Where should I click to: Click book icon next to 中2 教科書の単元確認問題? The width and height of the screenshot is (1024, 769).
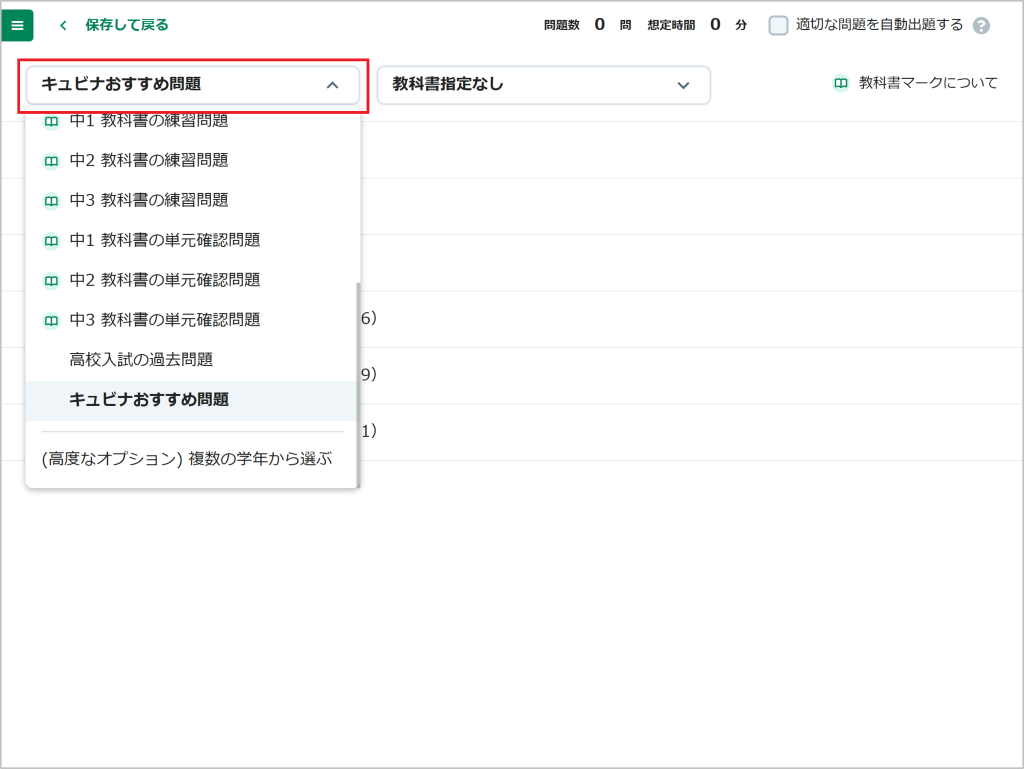(x=51, y=281)
